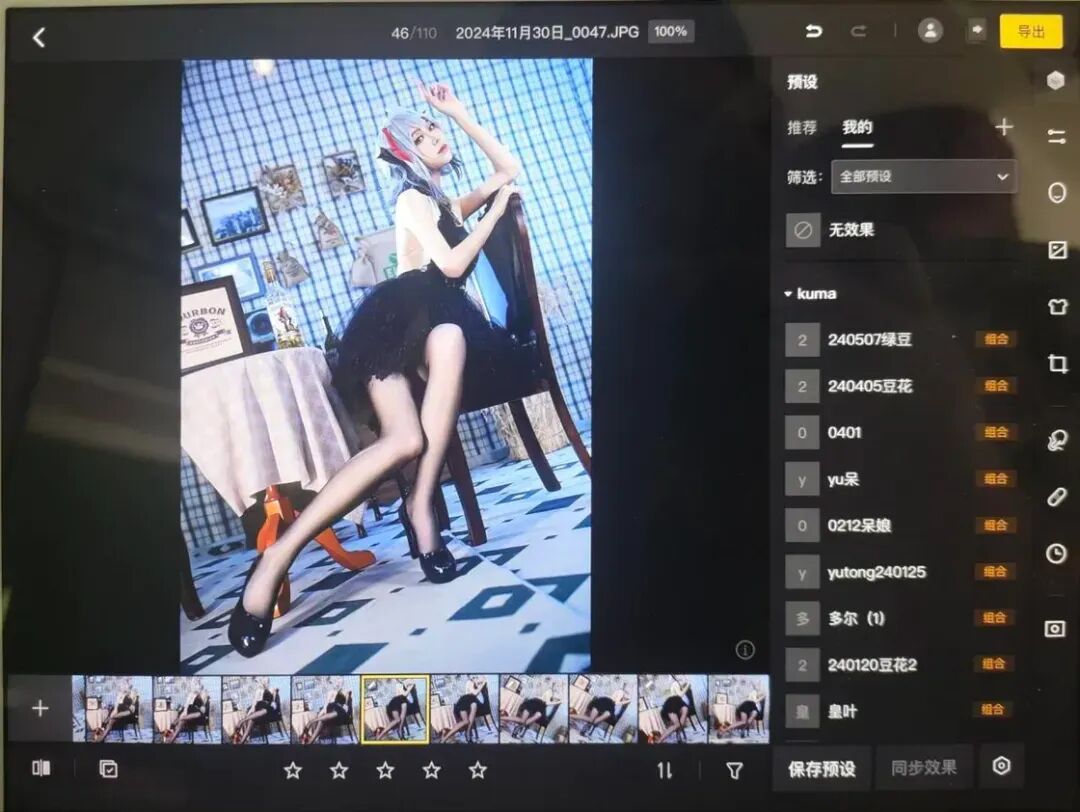Rate the photo five stars
This screenshot has height=812, width=1080.
(477, 770)
